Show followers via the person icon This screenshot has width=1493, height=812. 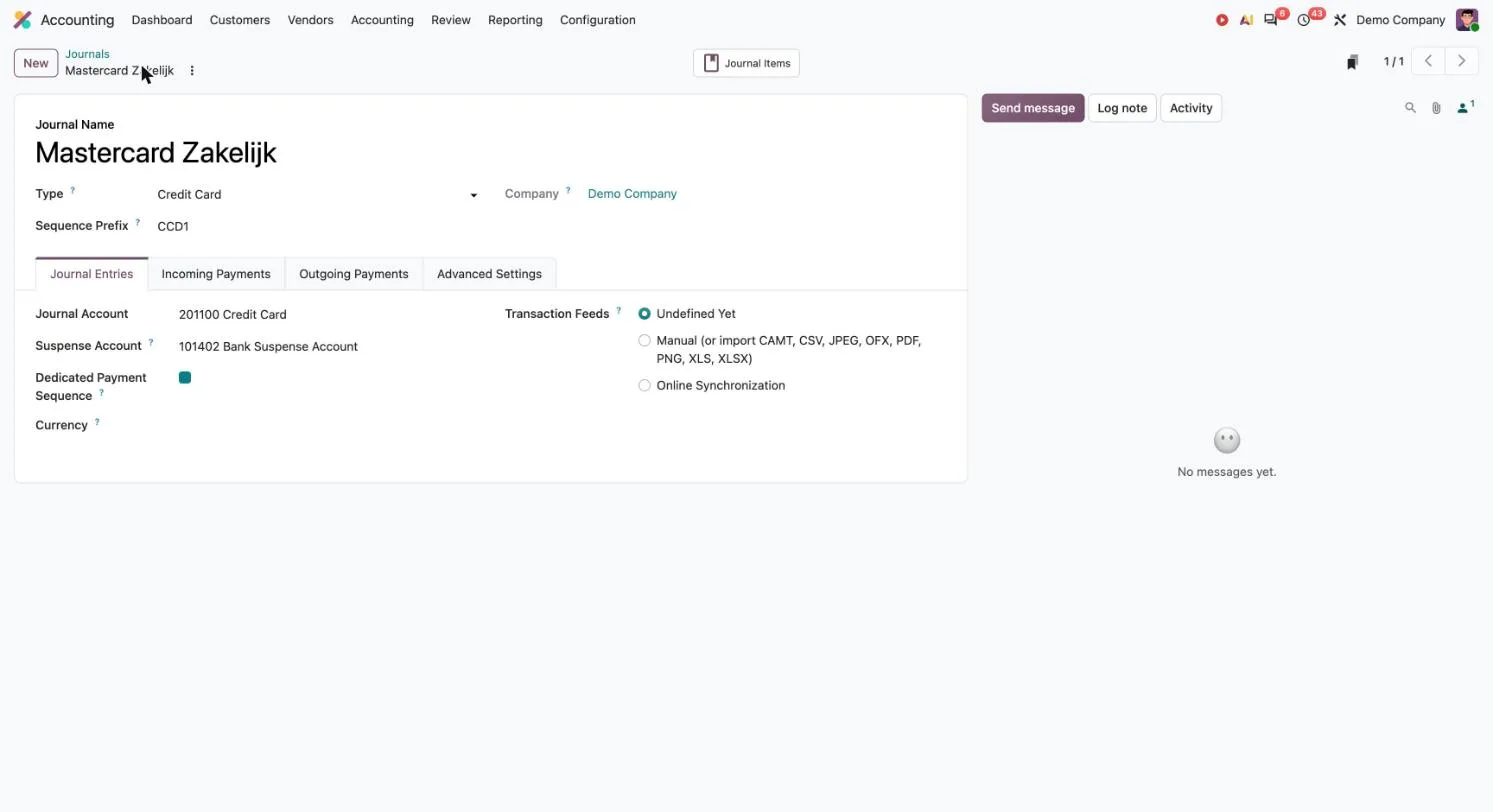[x=1465, y=107]
